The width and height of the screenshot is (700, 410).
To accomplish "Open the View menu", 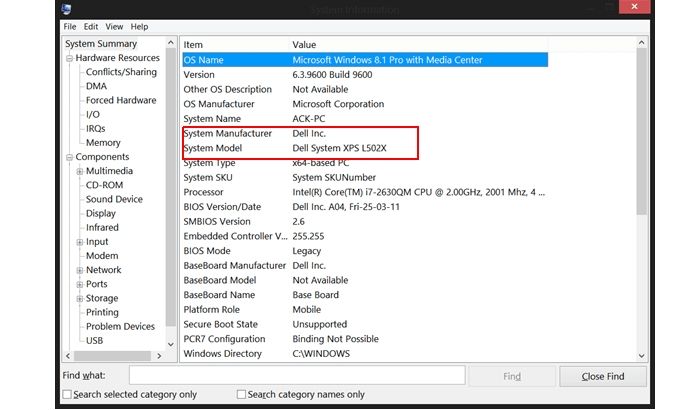I will 114,26.
